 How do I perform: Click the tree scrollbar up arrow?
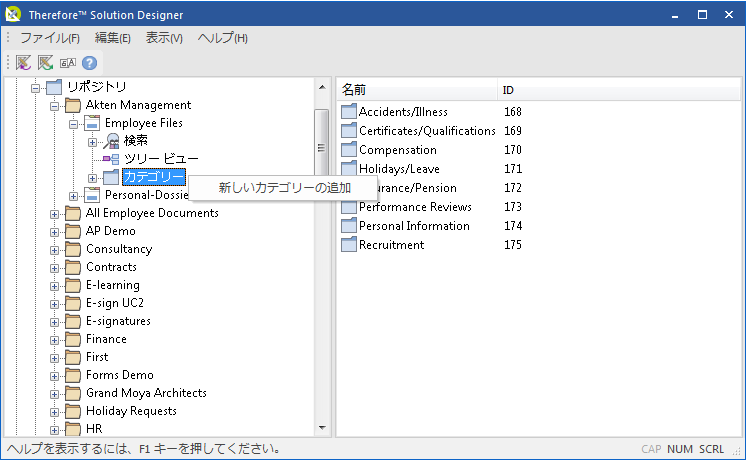(x=322, y=87)
